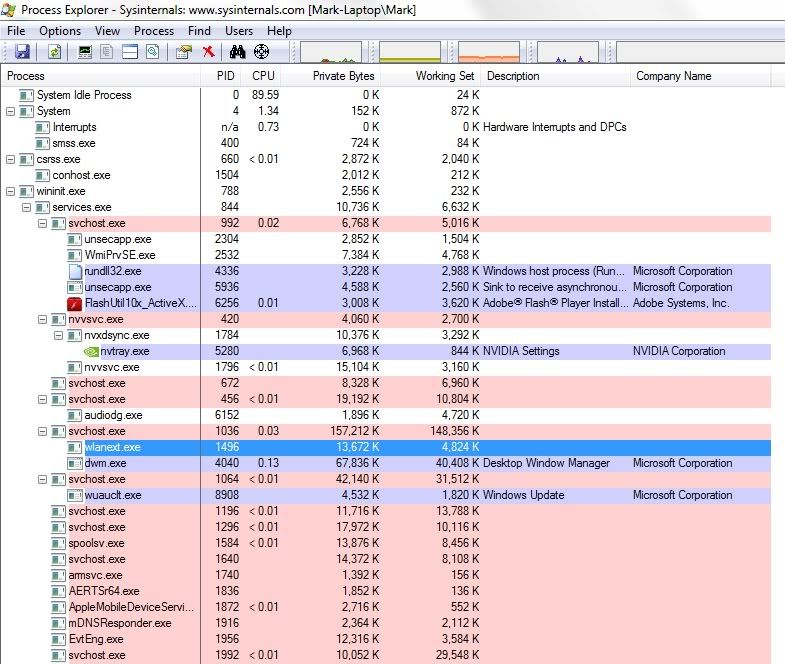
Task: Sort by the Description column header
Action: 555,76
